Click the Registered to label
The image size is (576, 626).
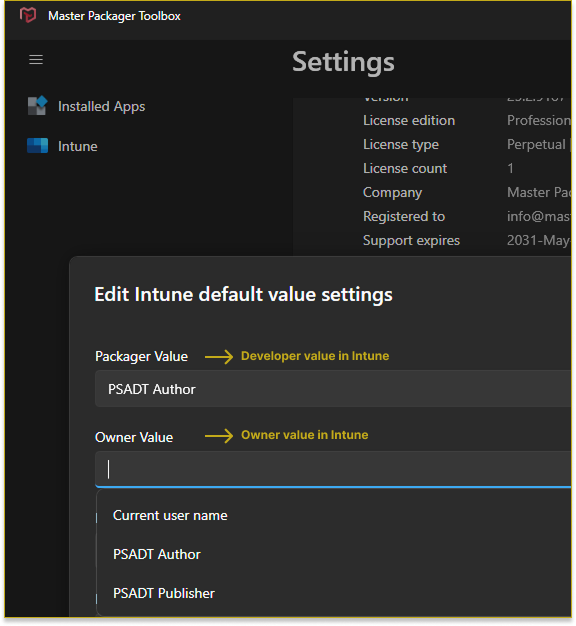[x=404, y=216]
